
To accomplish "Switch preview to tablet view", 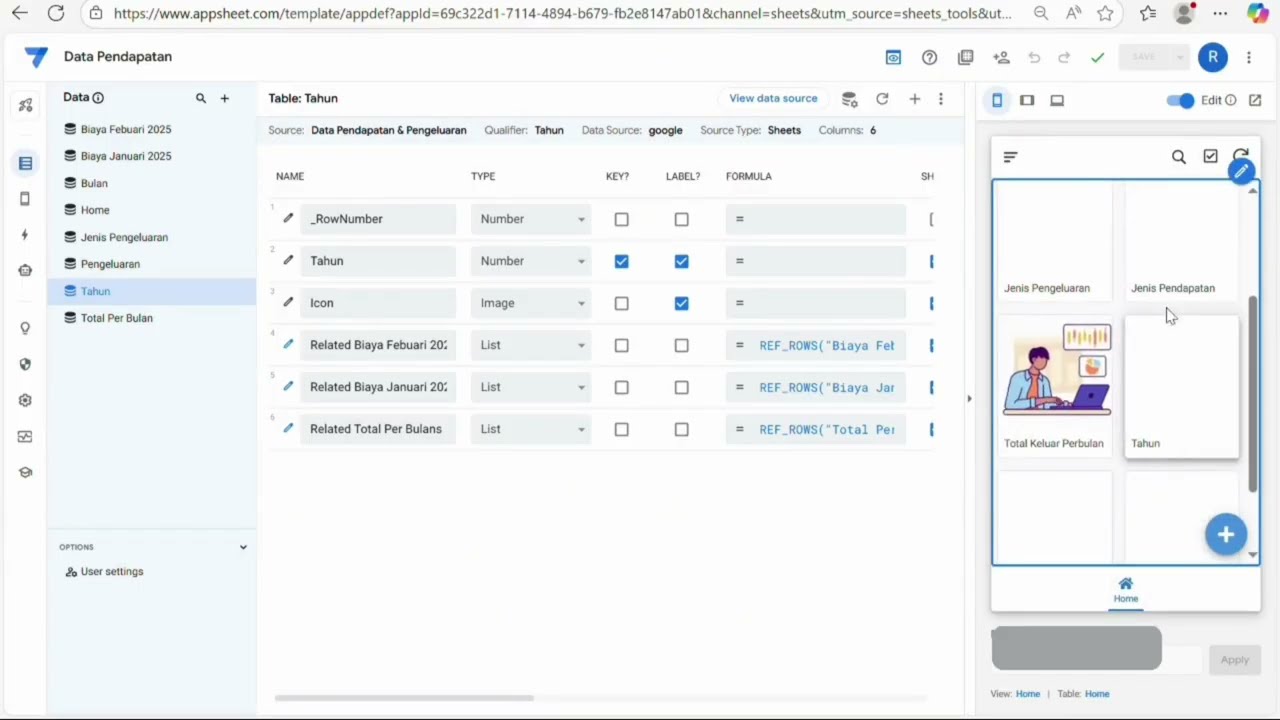I will pyautogui.click(x=1027, y=100).
